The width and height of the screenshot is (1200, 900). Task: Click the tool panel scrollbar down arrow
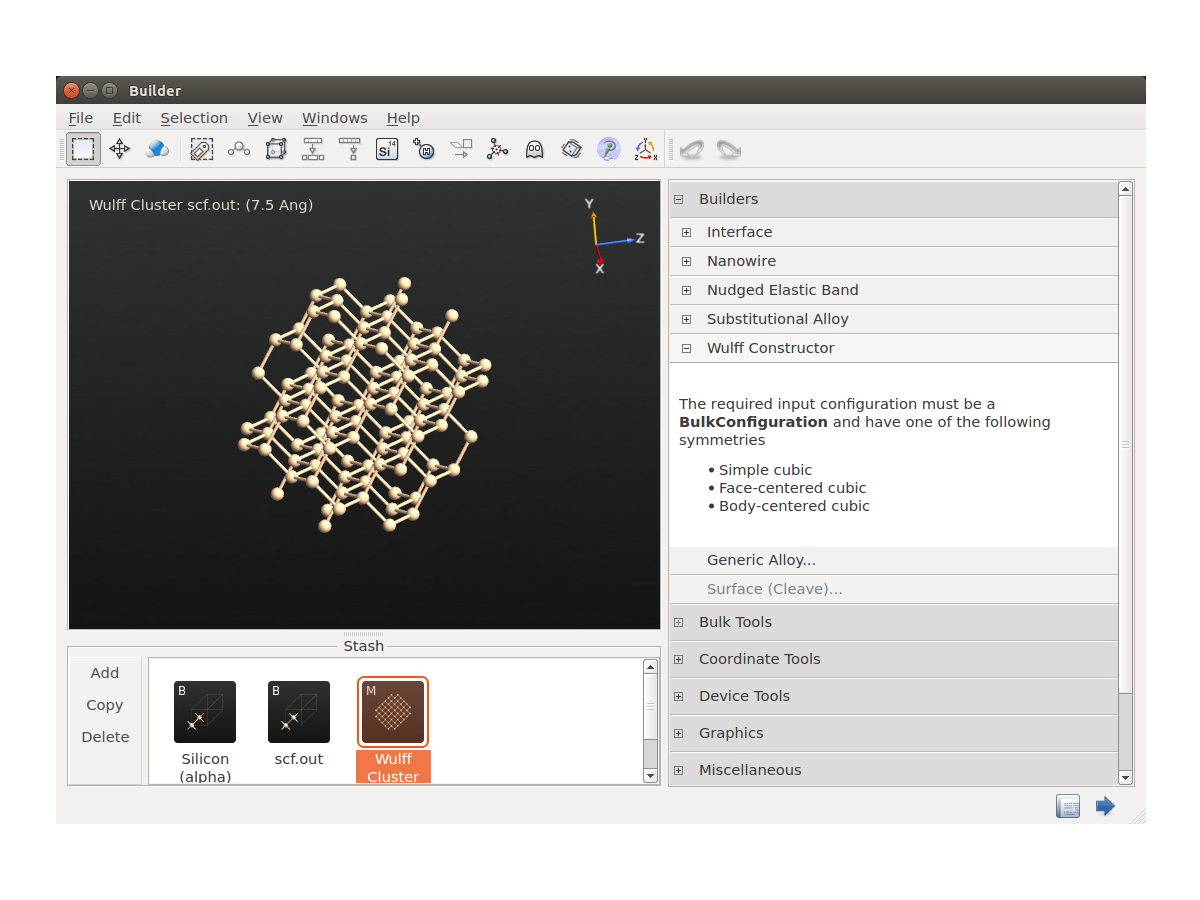tap(1126, 777)
